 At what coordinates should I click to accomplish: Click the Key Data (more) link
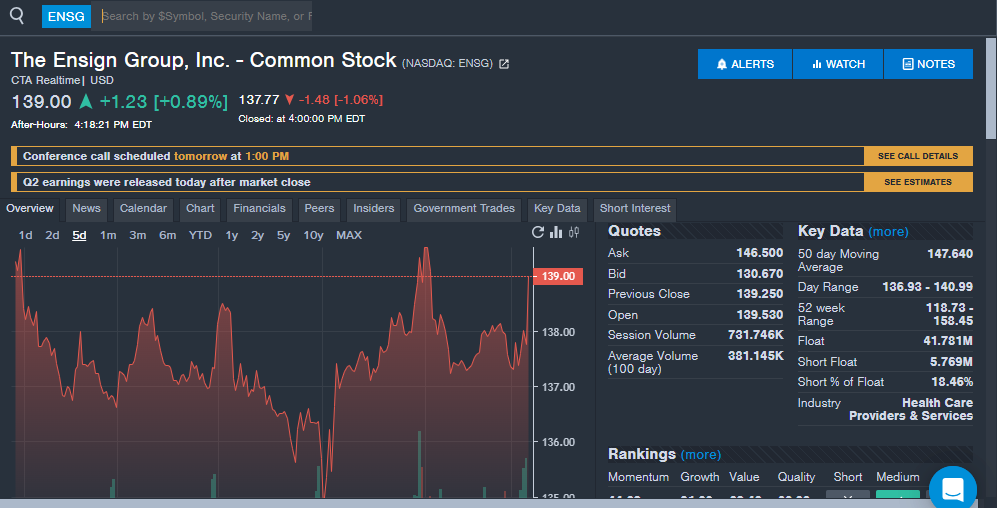coord(888,231)
